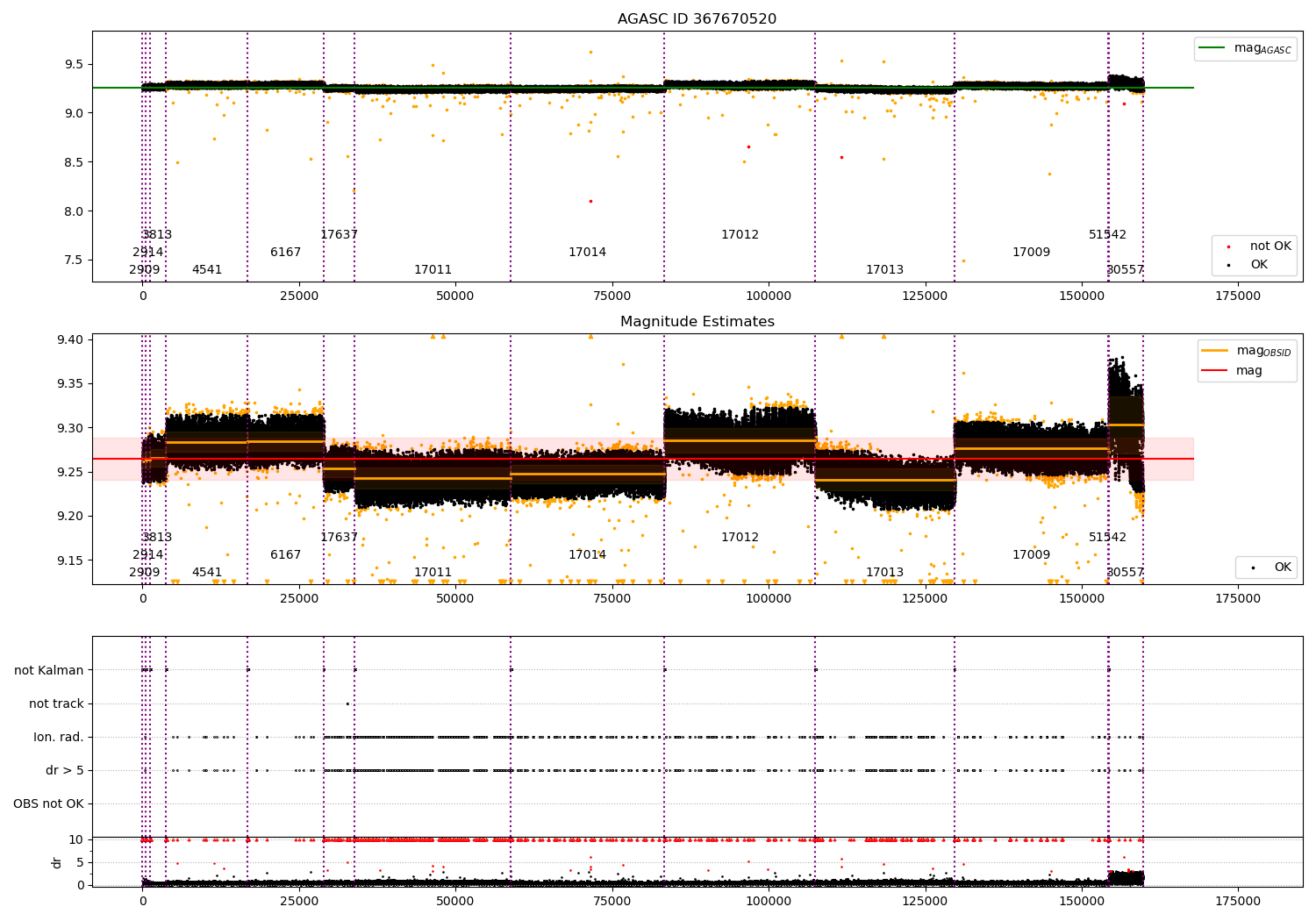Click OBSID label 17011 in the top plot
Screen dimensions: 1316x921
(x=433, y=270)
